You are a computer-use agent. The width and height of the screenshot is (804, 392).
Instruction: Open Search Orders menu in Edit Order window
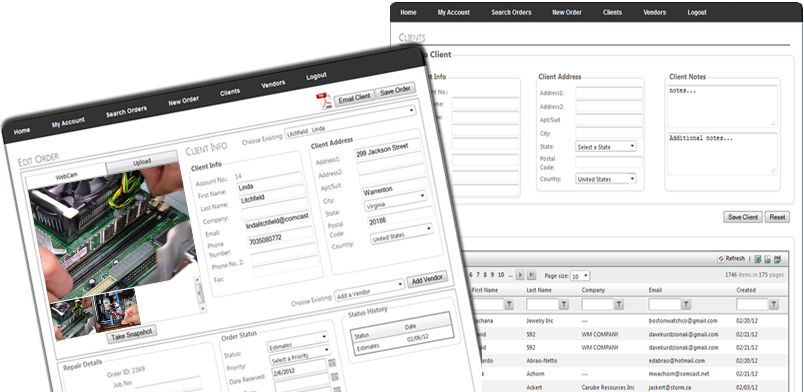point(126,111)
